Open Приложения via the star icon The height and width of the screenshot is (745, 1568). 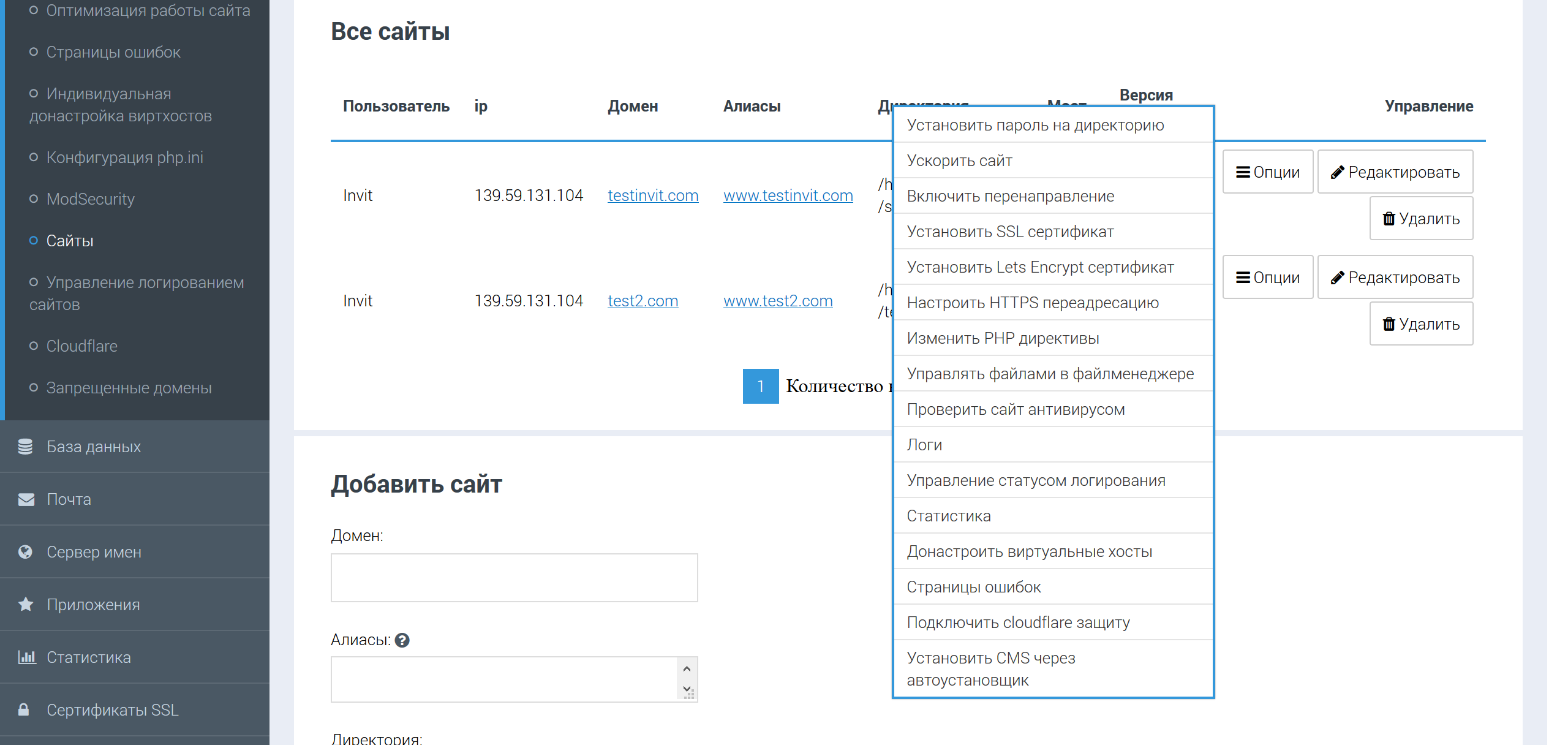(x=26, y=604)
